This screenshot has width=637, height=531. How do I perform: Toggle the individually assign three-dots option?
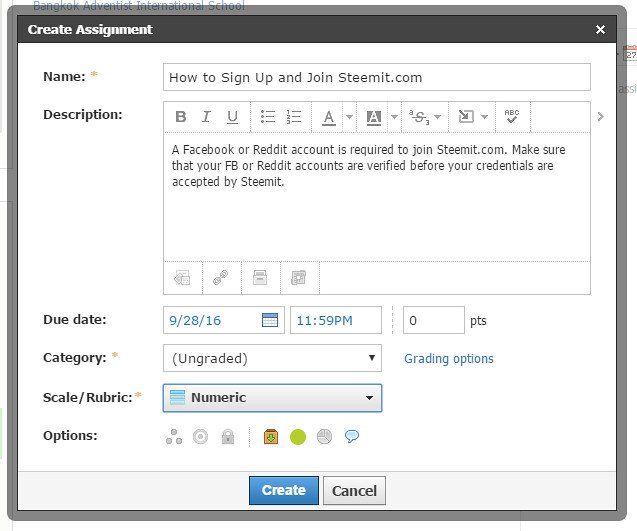[x=174, y=437]
